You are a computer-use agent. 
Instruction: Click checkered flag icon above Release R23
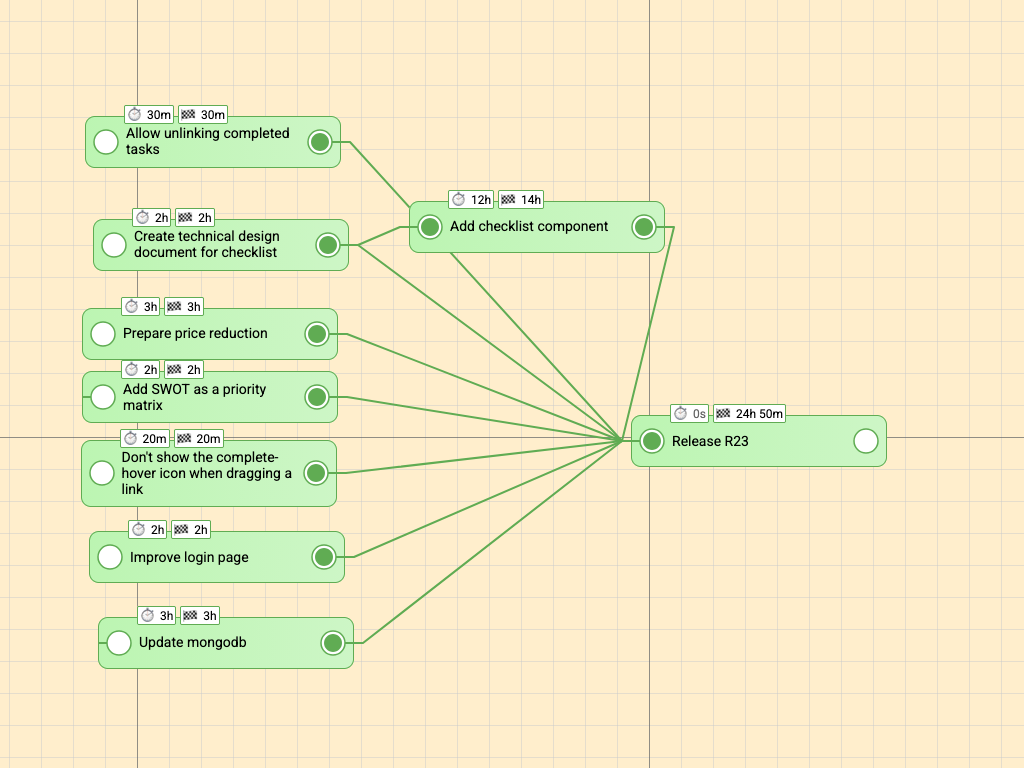(723, 413)
